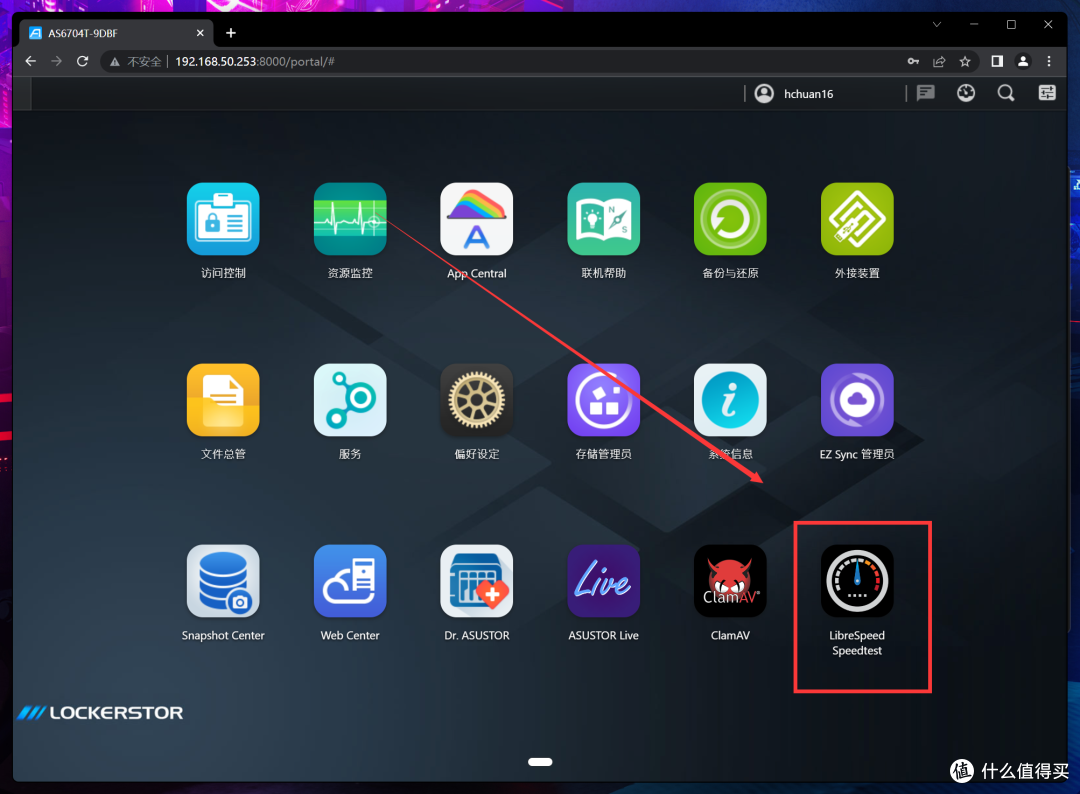Viewport: 1080px width, 794px height.
Task: Launch ASUSTOR Live app
Action: click(x=603, y=581)
